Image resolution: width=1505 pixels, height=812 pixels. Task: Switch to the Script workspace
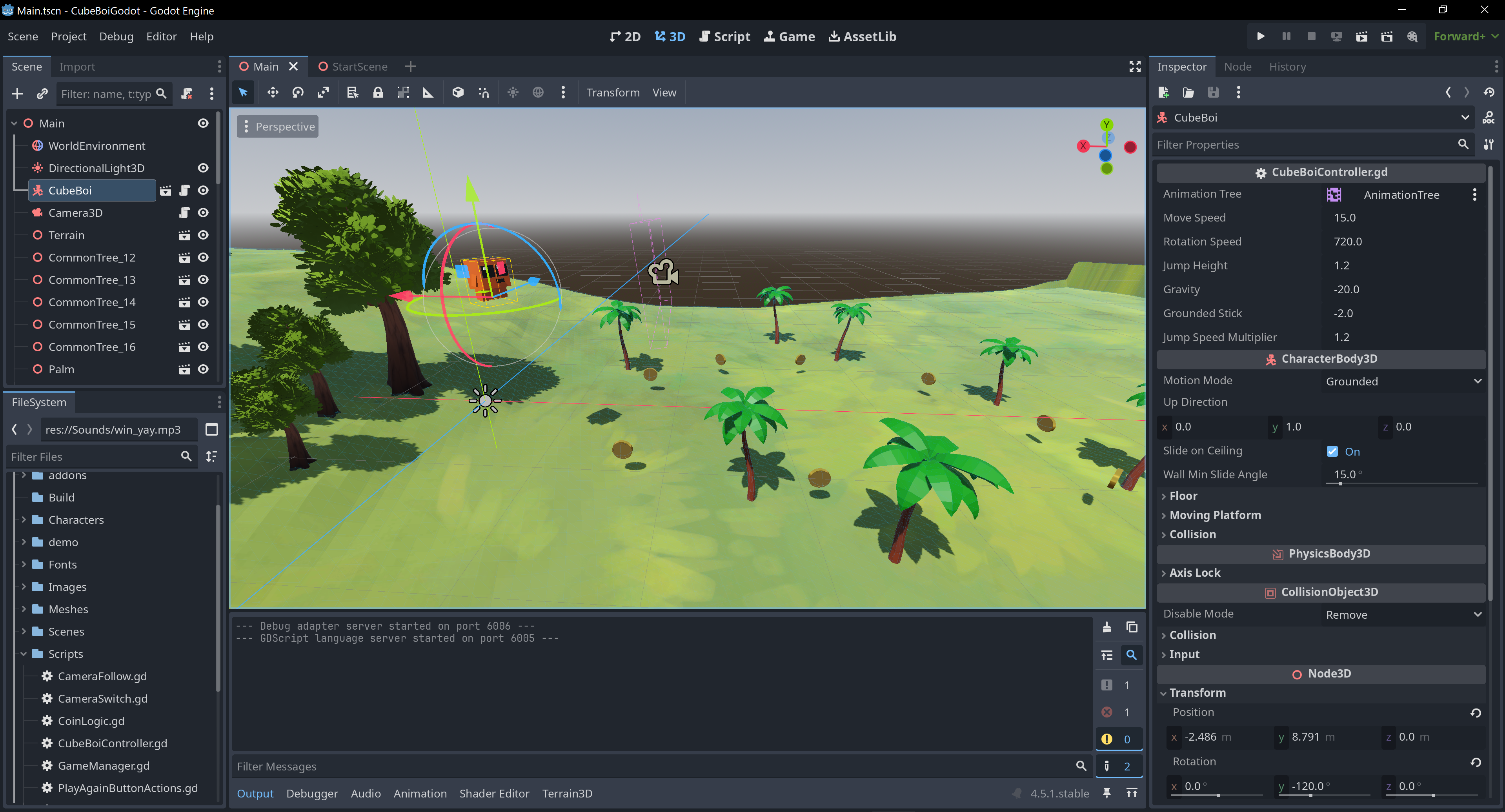click(724, 36)
